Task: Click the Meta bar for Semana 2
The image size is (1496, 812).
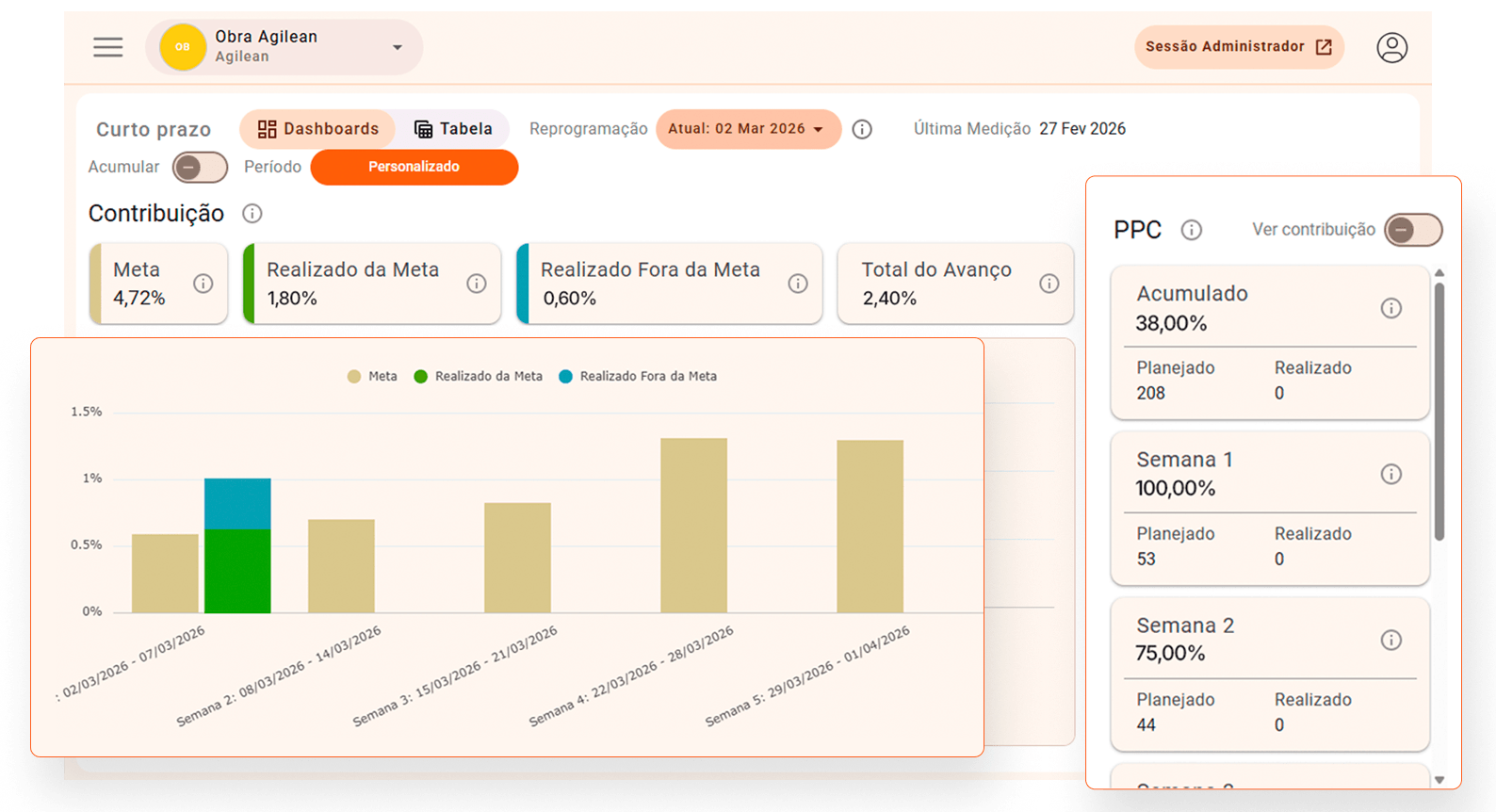Action: click(341, 566)
